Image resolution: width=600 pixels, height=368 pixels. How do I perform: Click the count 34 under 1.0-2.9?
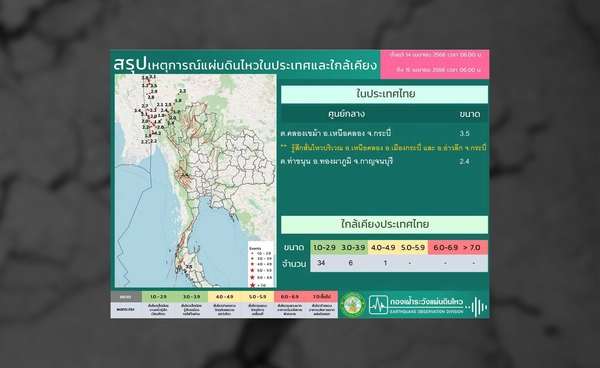(x=321, y=263)
